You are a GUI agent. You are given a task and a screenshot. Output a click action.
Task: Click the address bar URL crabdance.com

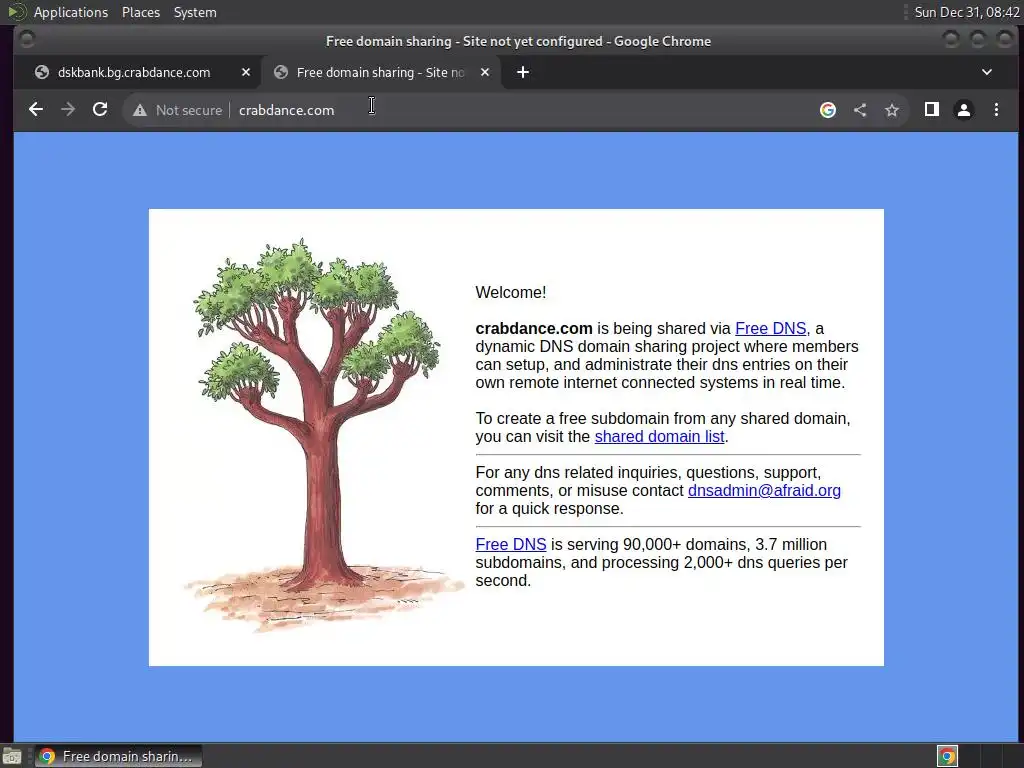pyautogui.click(x=287, y=110)
